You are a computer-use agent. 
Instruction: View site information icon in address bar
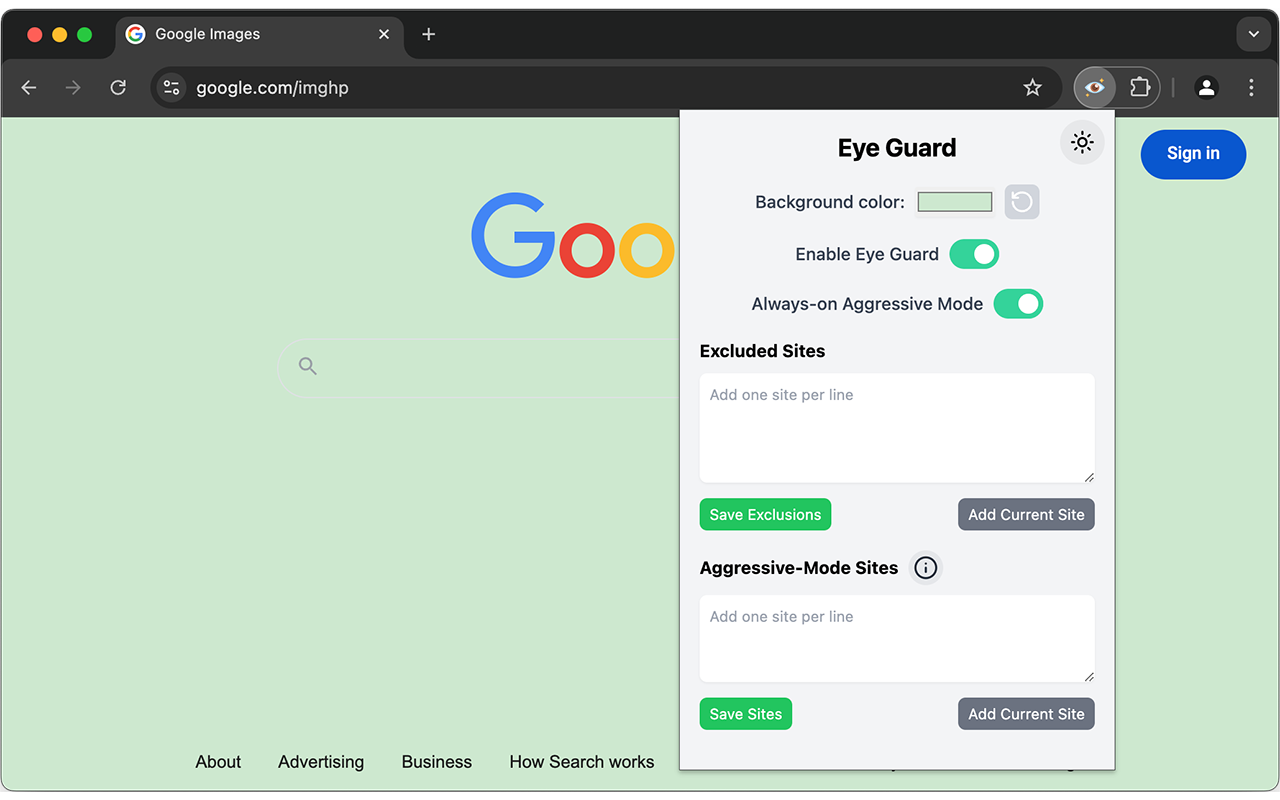[172, 88]
